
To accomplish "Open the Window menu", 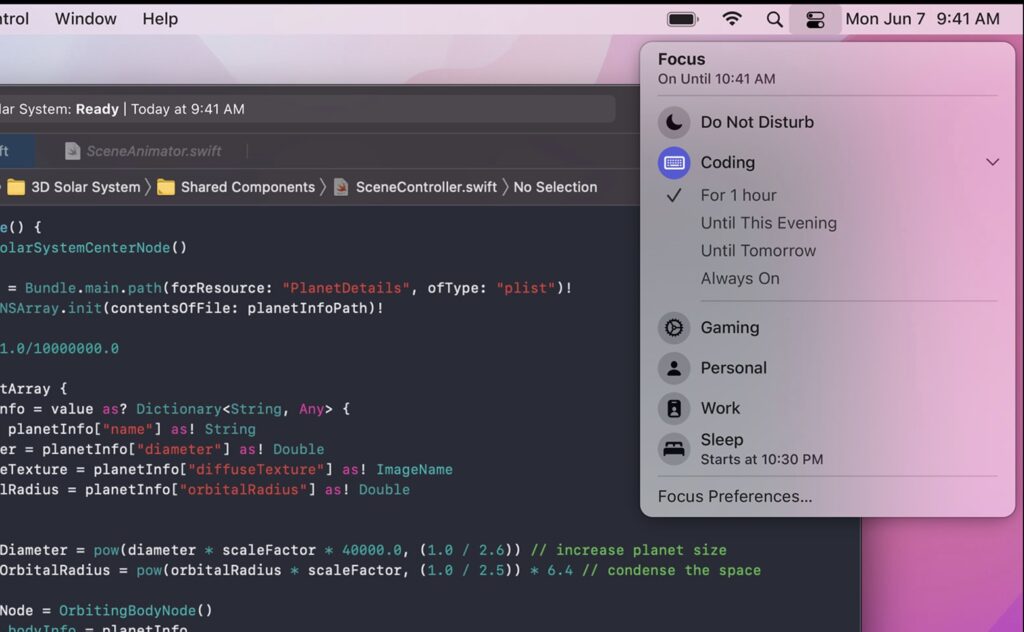I will click(x=86, y=19).
